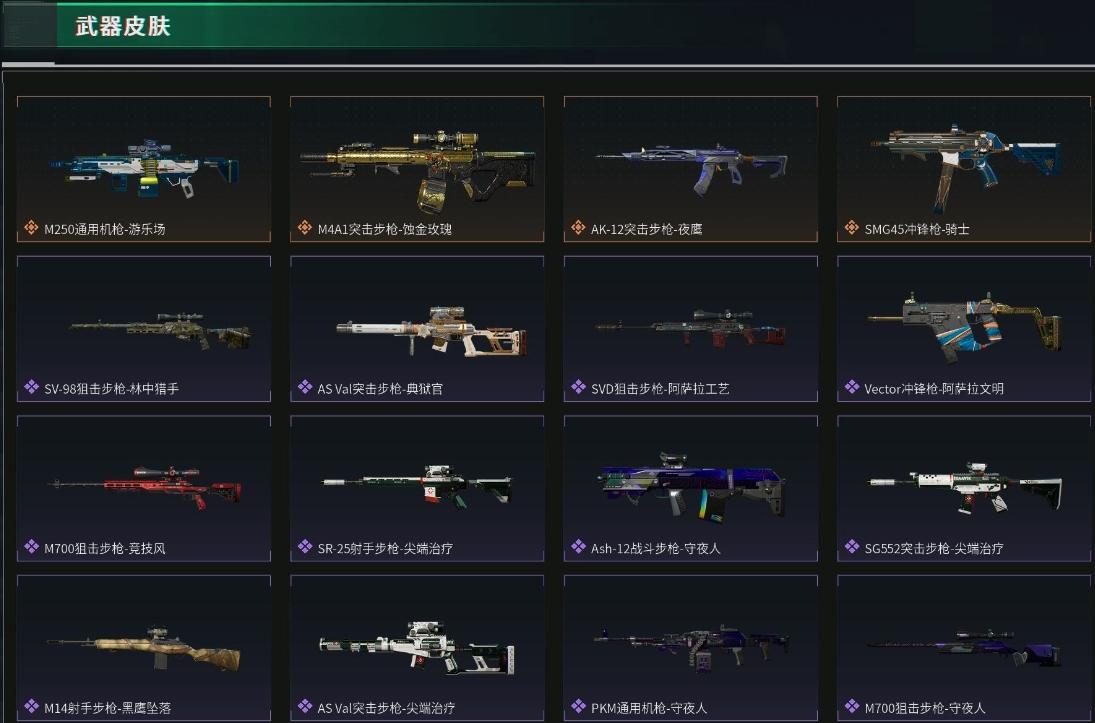Click the PKM通用机枪-守夜人 skin name
1095x723 pixels.
tap(649, 708)
